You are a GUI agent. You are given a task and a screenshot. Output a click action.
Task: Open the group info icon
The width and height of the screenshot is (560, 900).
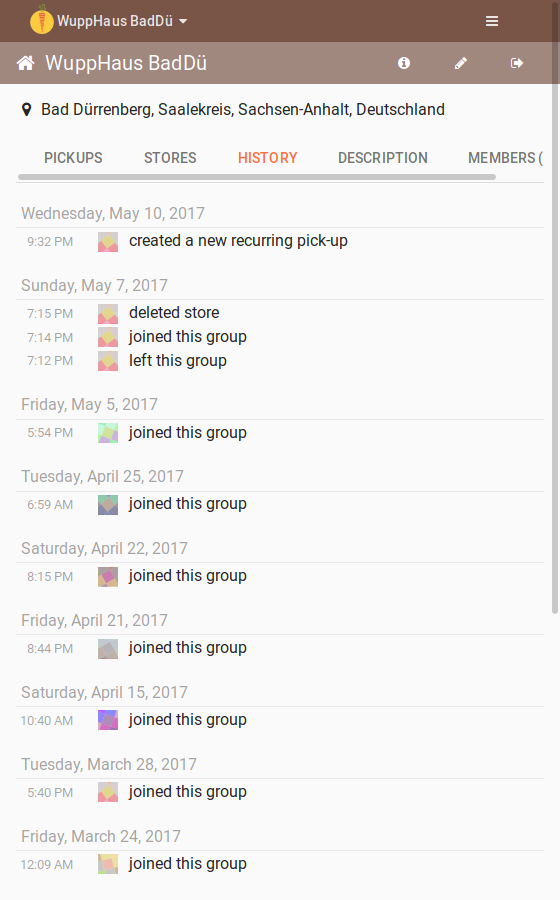[404, 63]
